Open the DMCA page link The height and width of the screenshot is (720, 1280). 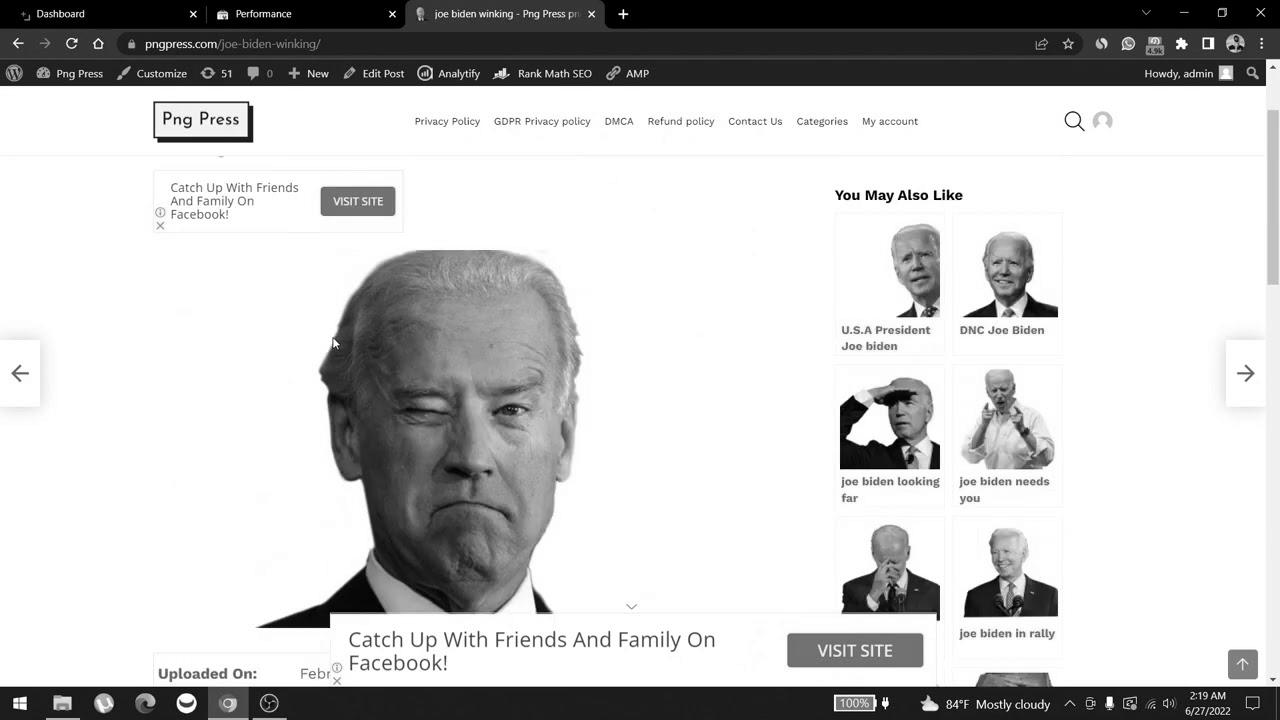tap(618, 121)
